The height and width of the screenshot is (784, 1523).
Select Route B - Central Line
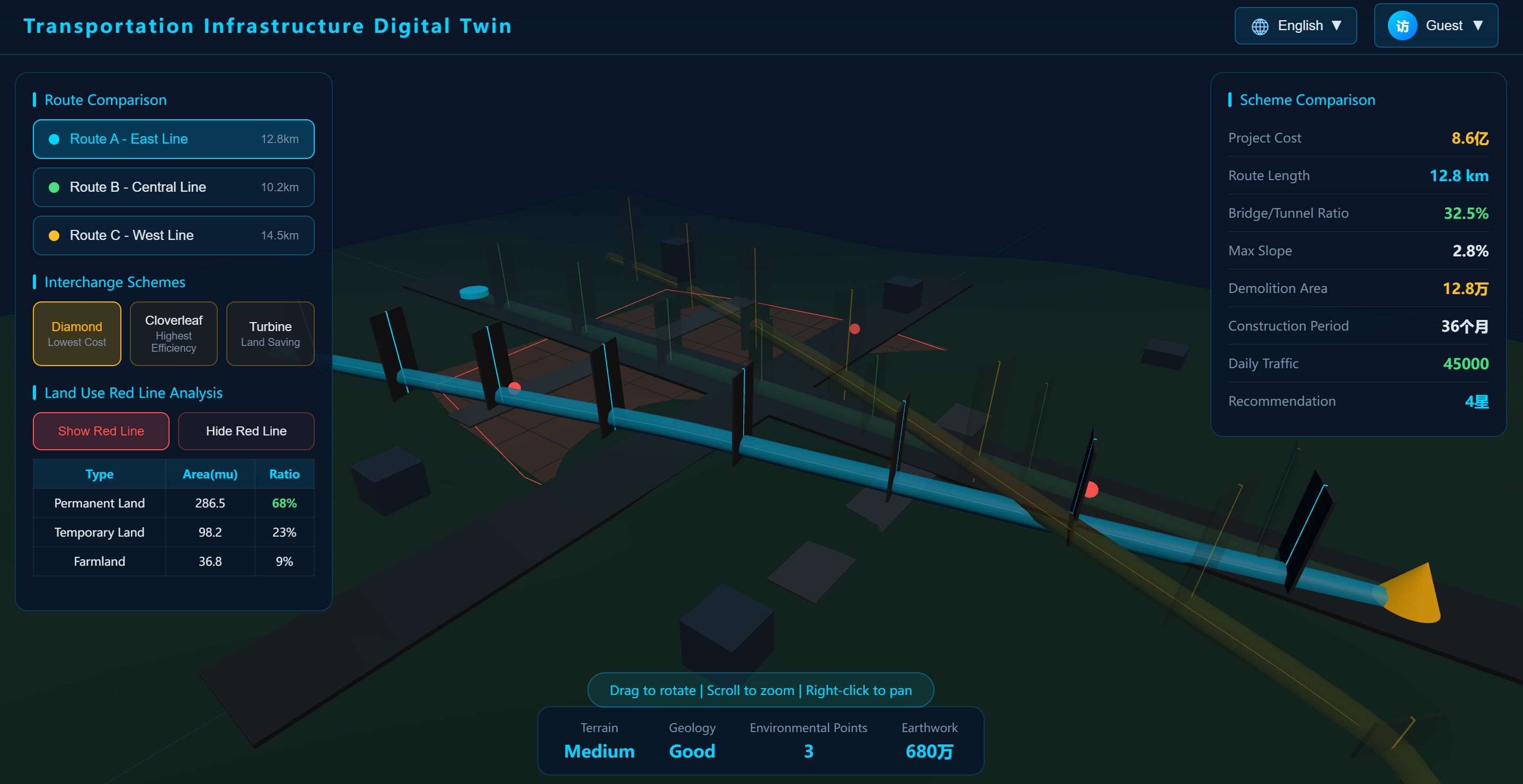click(173, 188)
